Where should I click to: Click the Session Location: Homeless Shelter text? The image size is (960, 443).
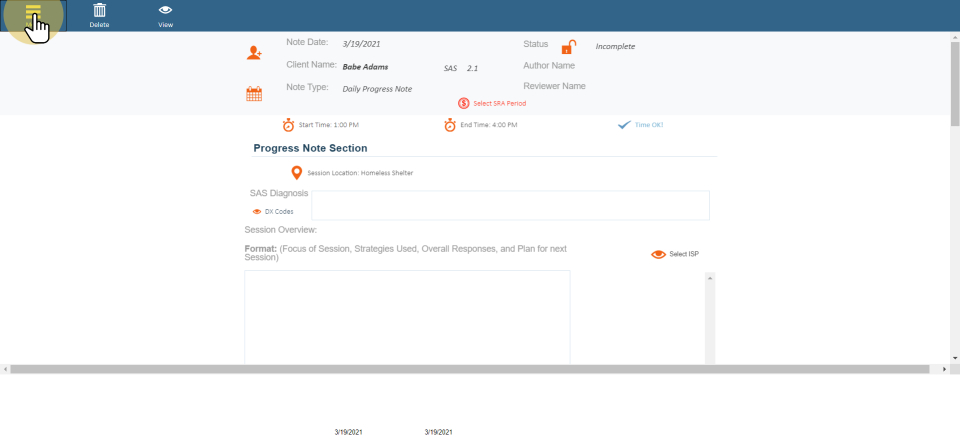(360, 173)
